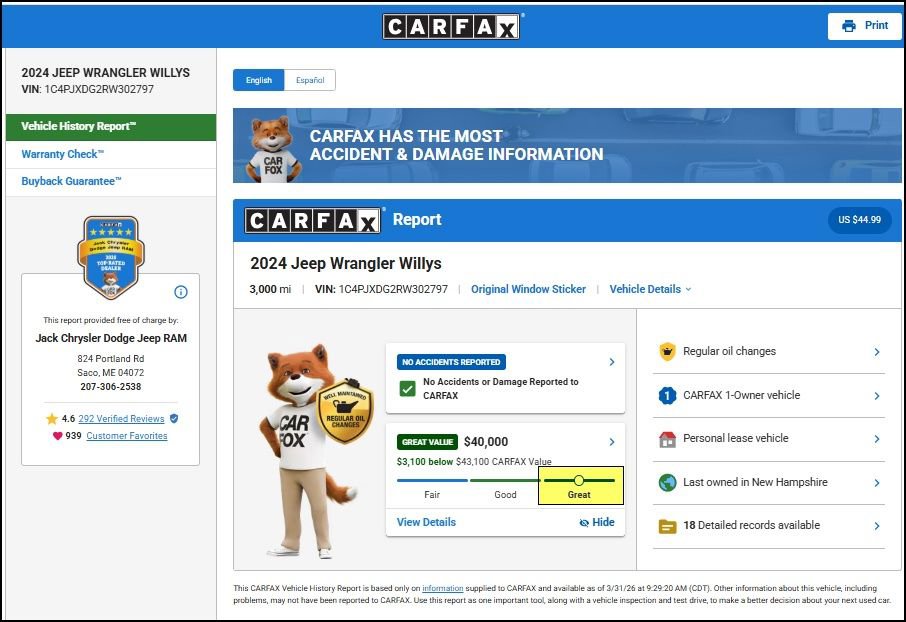
Task: Switch report language to English
Action: coord(258,80)
